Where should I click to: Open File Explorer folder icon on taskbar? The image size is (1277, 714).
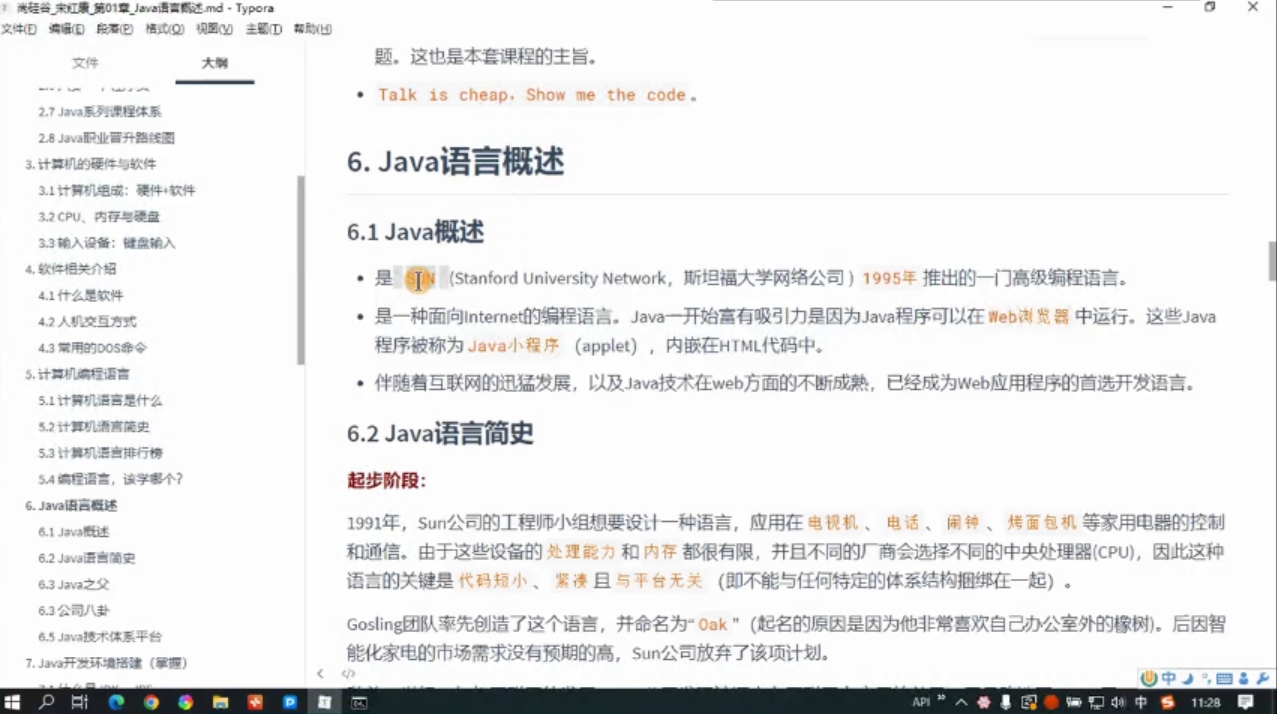coord(220,702)
